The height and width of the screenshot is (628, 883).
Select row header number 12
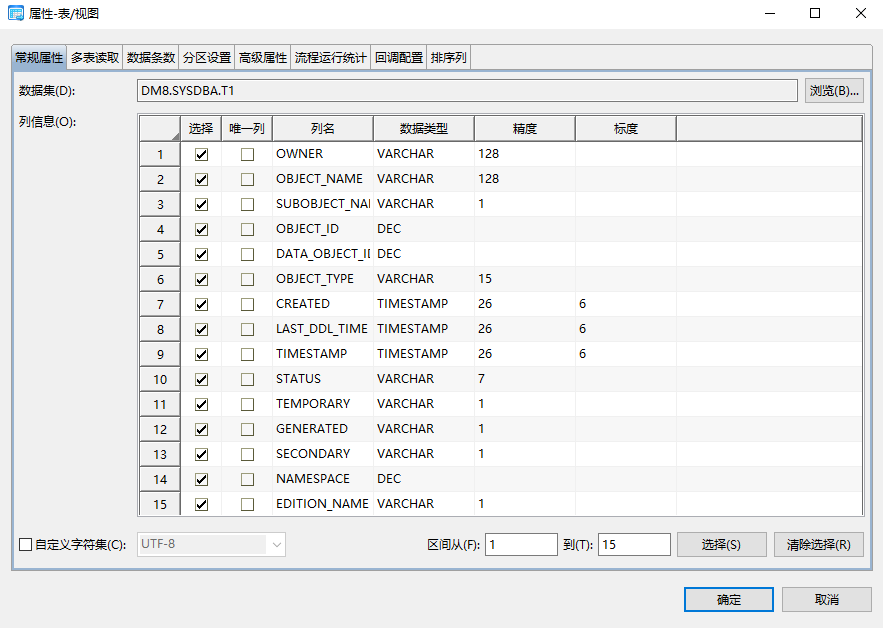click(x=160, y=430)
